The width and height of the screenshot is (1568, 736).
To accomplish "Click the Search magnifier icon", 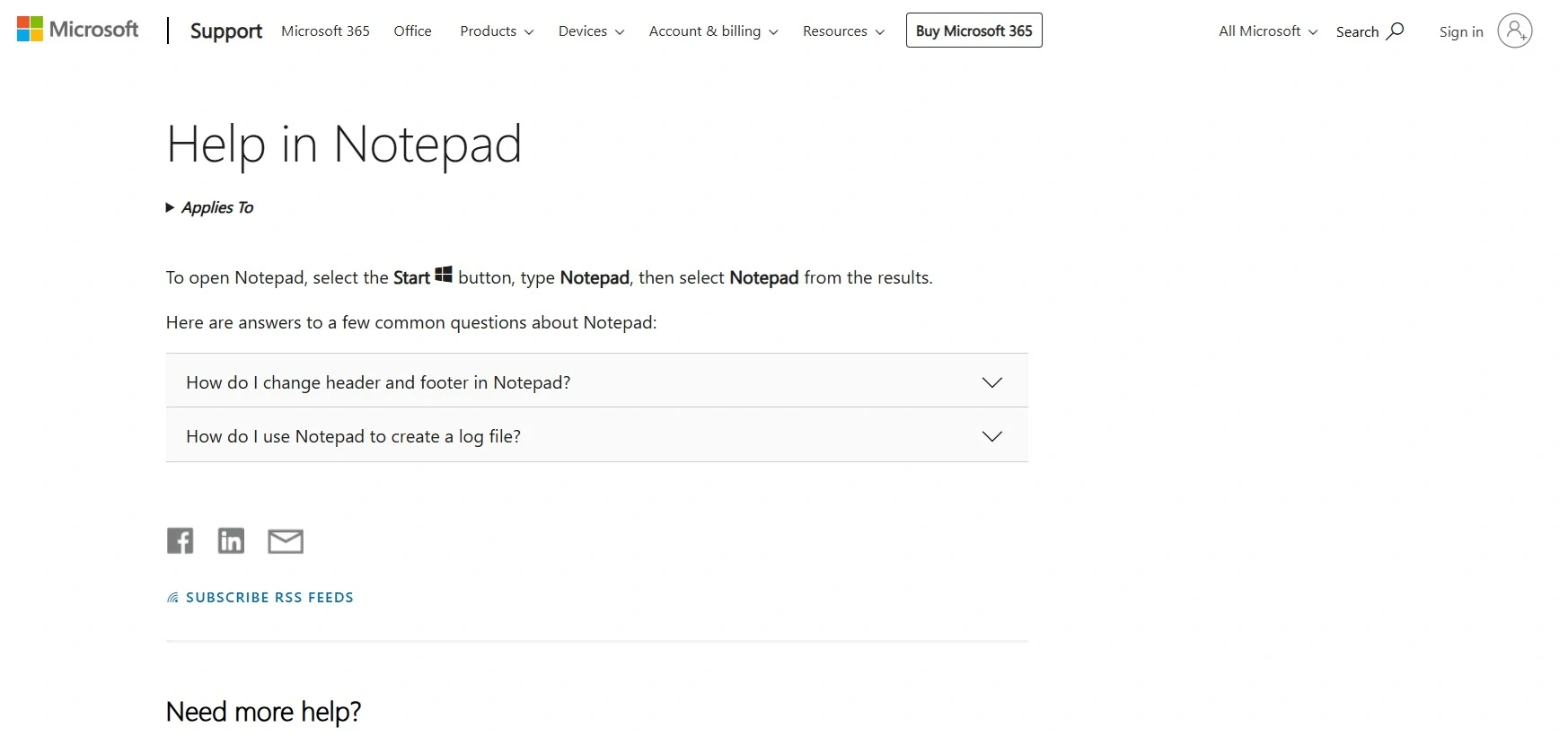I will pos(1395,31).
